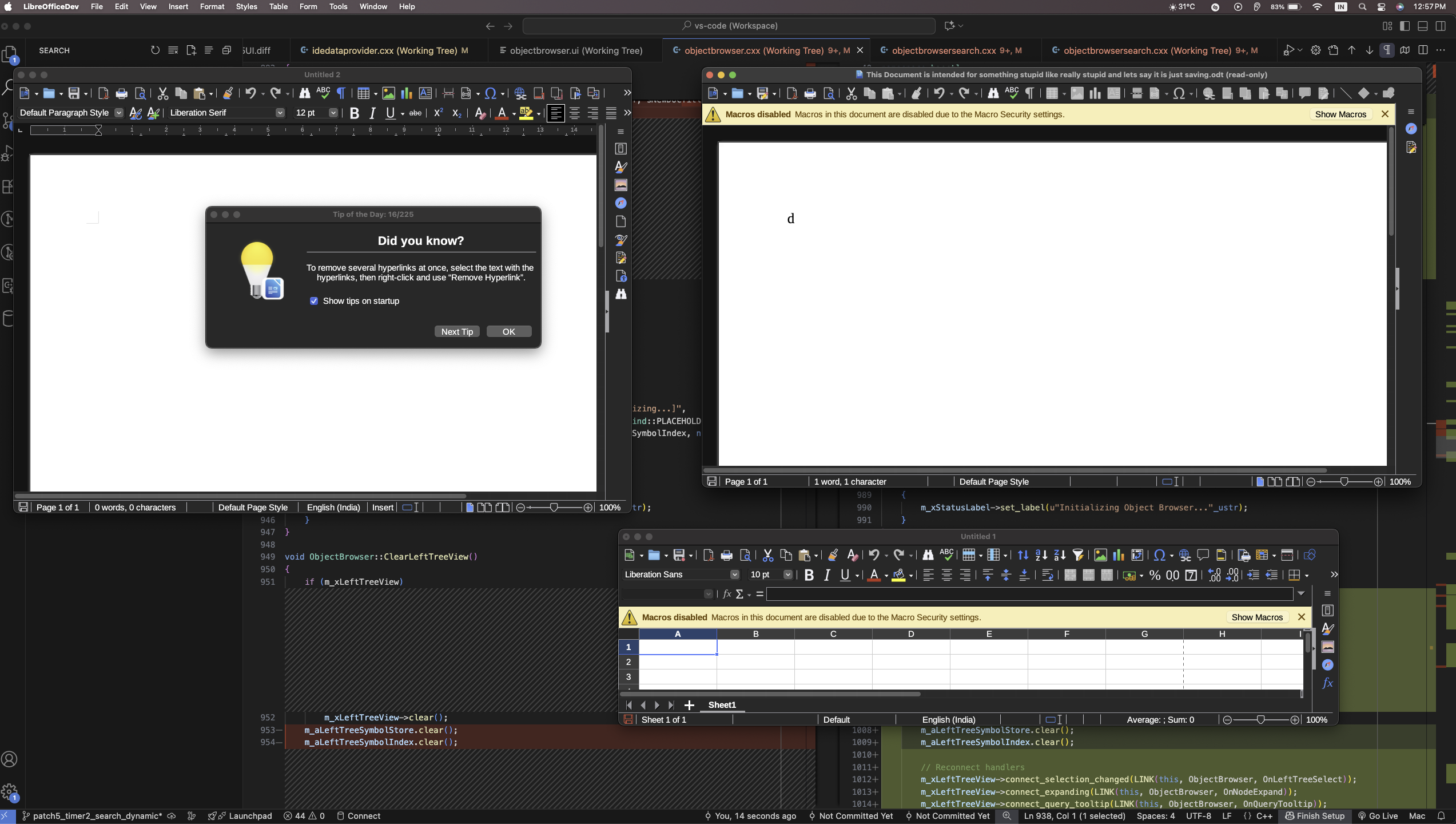Adjust zoom slider in Untitled 2 status bar
This screenshot has width=1456, height=824.
pyautogui.click(x=554, y=508)
